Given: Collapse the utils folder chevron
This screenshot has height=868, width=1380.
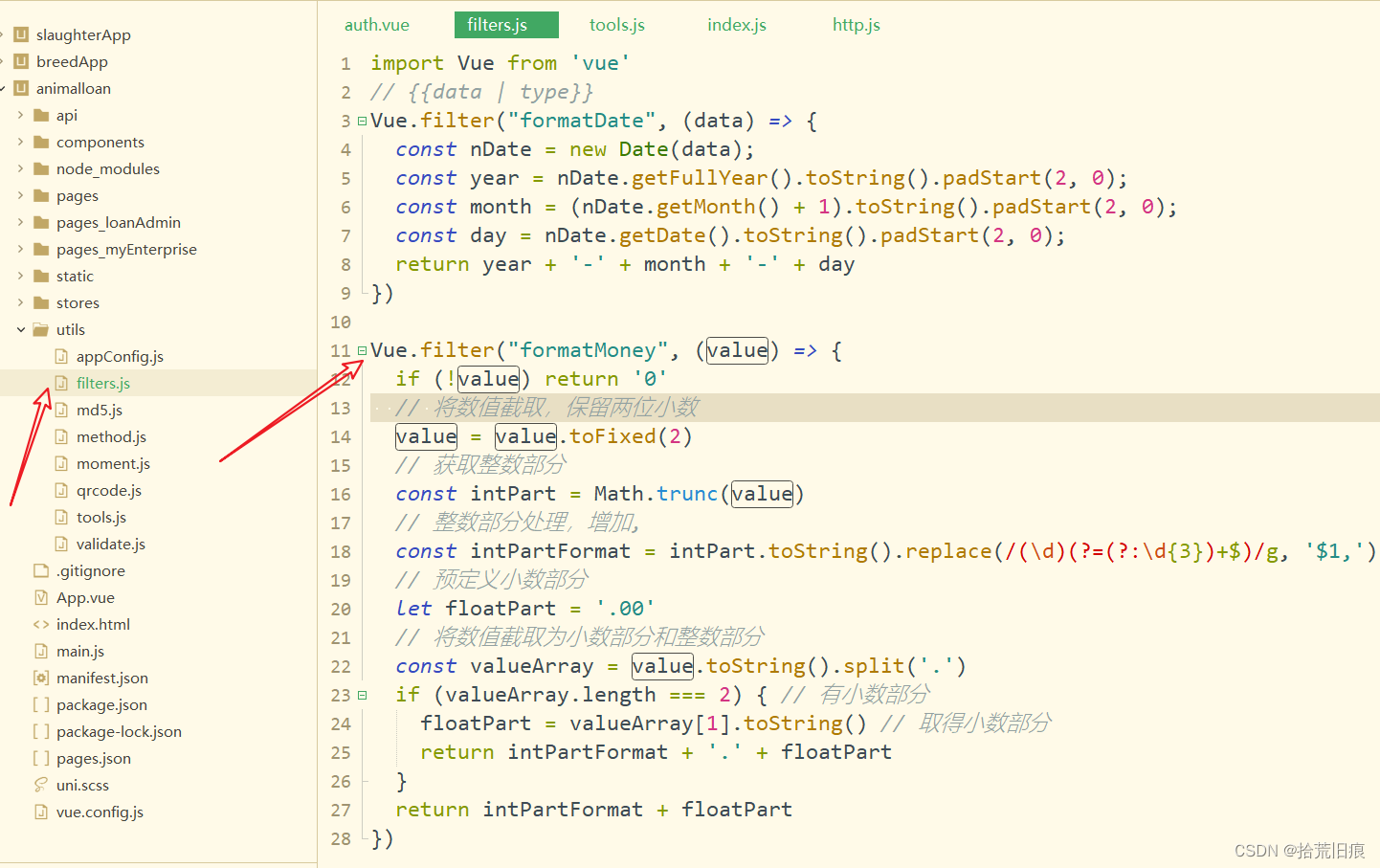Looking at the screenshot, I should [x=20, y=329].
